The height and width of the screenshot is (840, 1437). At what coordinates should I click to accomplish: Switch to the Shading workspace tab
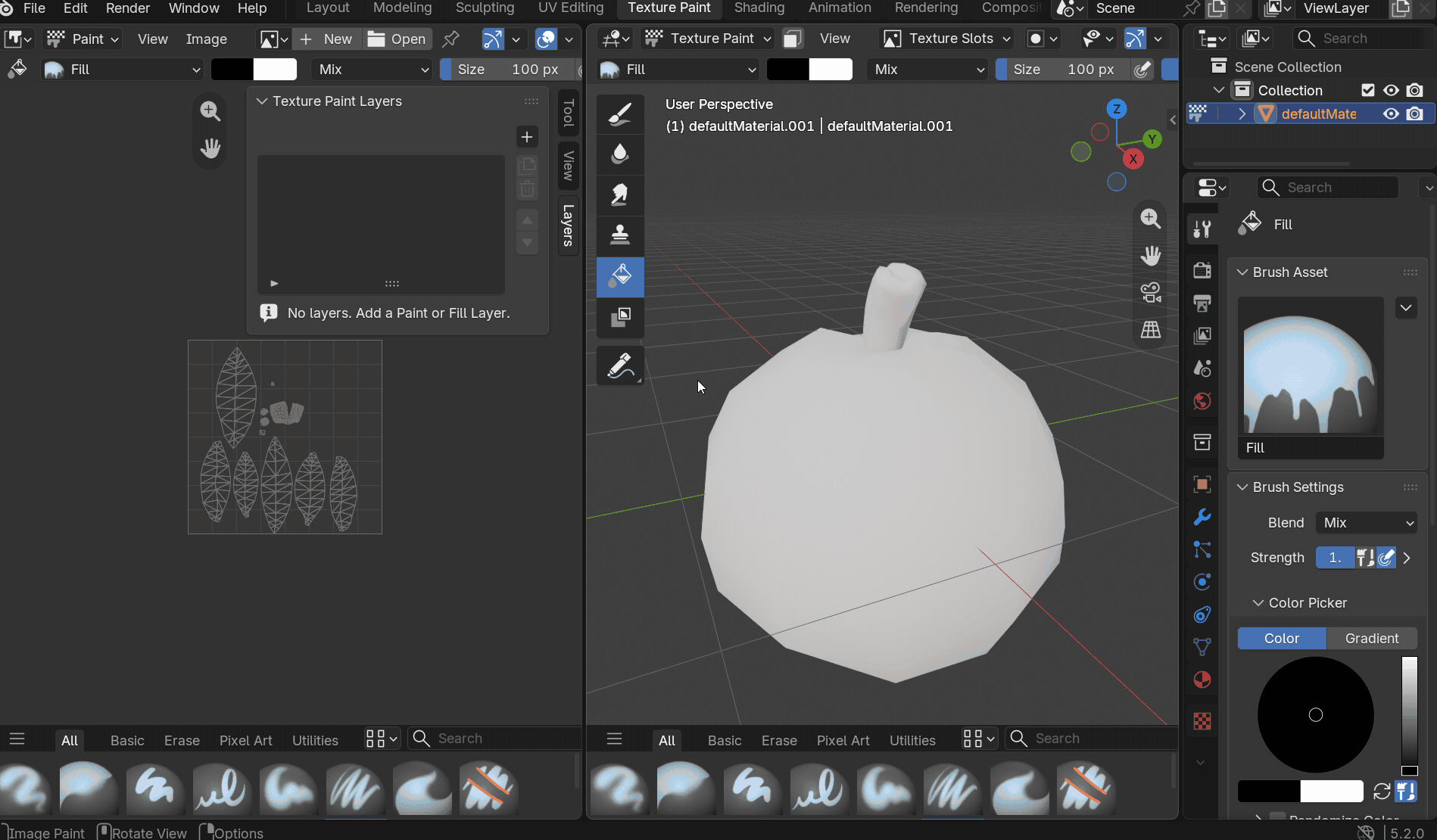(x=759, y=8)
